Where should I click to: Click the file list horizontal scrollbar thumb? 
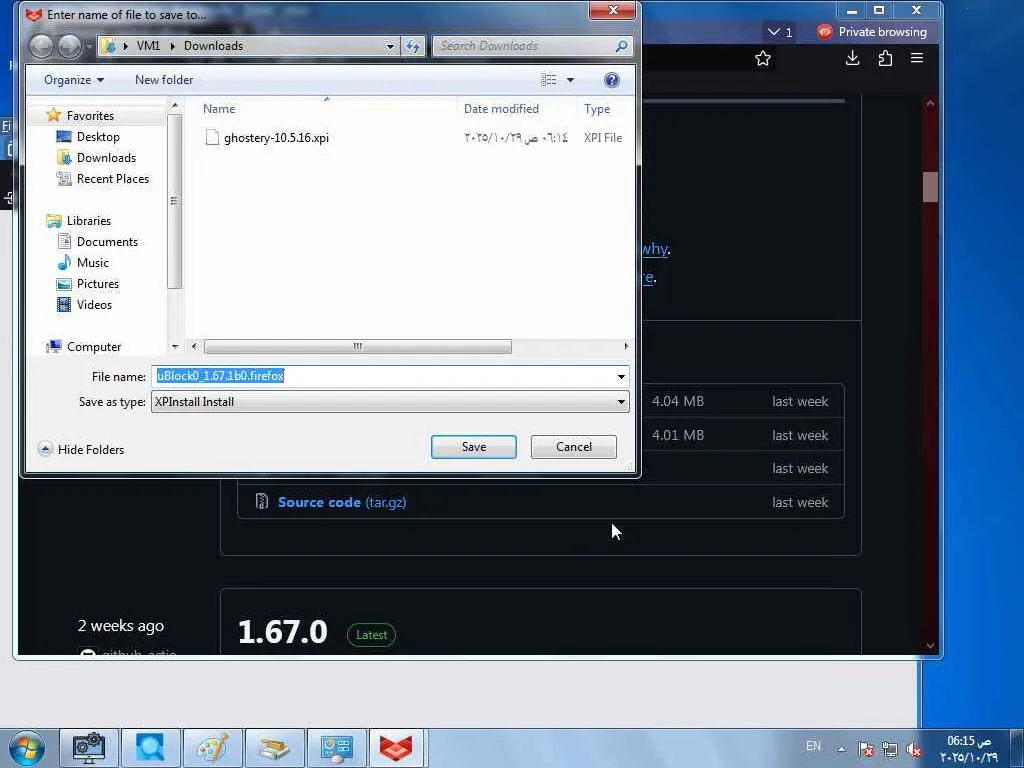click(357, 346)
